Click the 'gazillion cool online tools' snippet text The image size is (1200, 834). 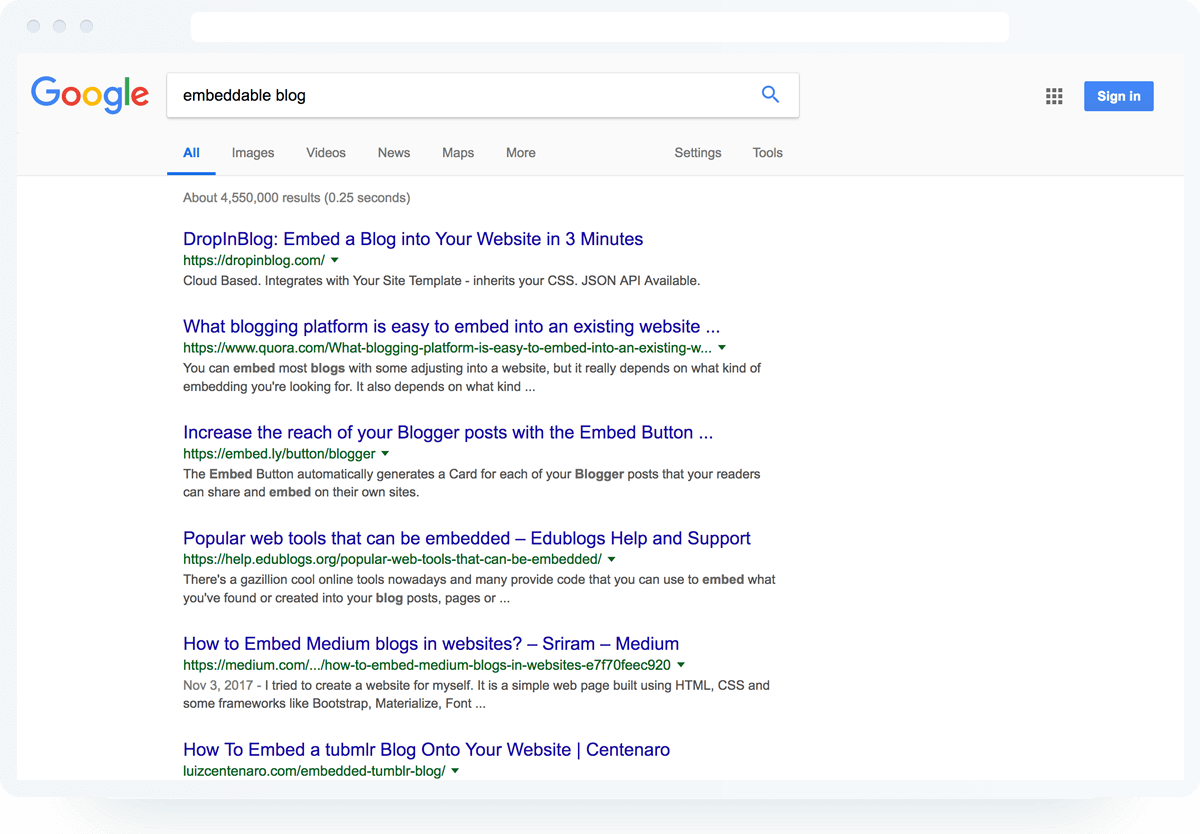pyautogui.click(x=479, y=590)
